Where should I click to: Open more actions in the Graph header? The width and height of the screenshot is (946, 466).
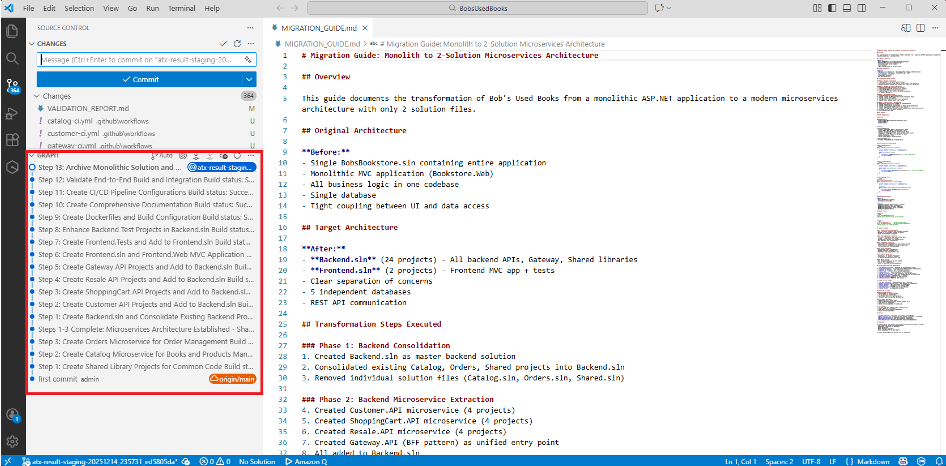(x=251, y=156)
